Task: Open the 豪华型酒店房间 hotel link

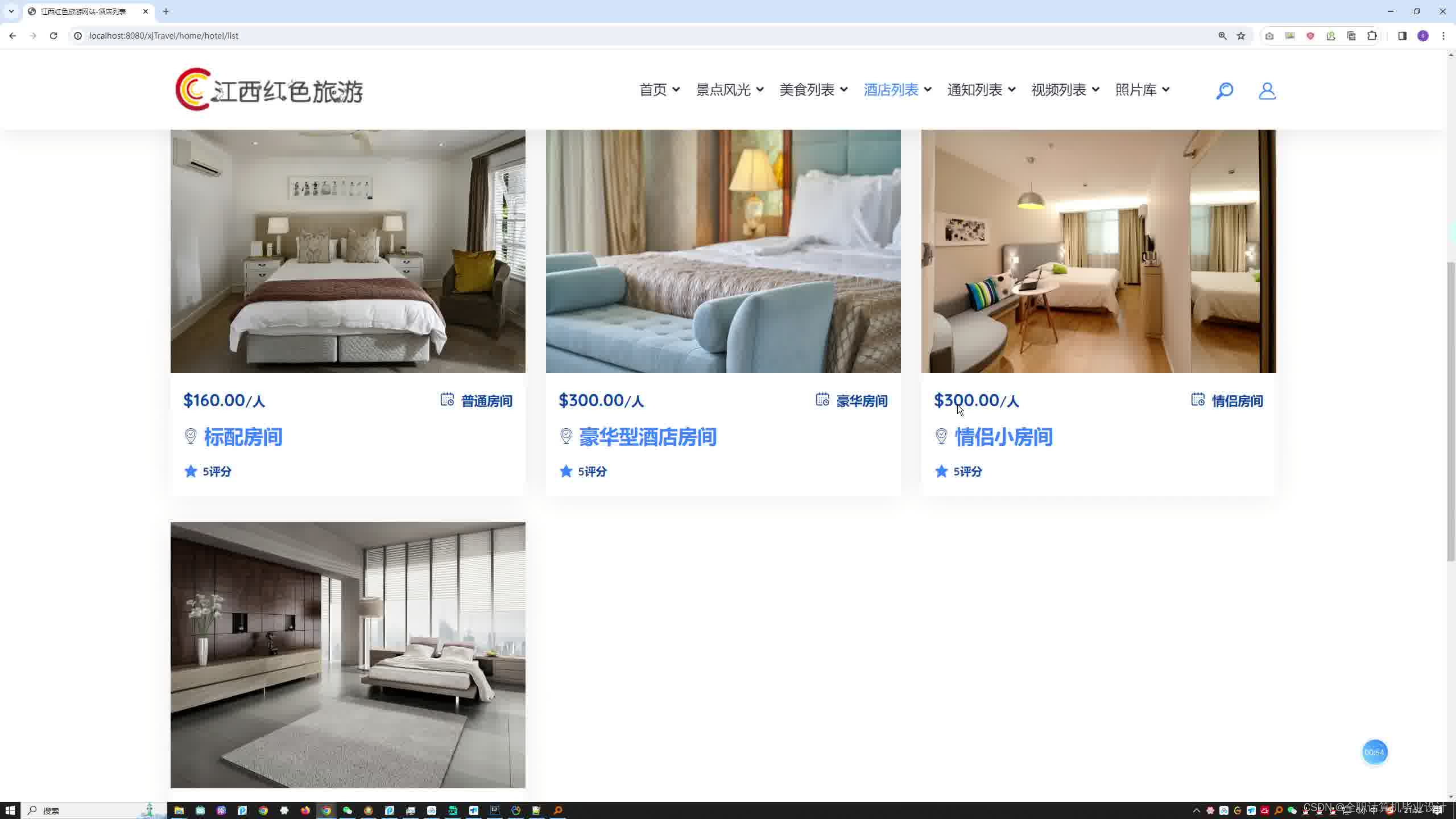Action: 647,437
